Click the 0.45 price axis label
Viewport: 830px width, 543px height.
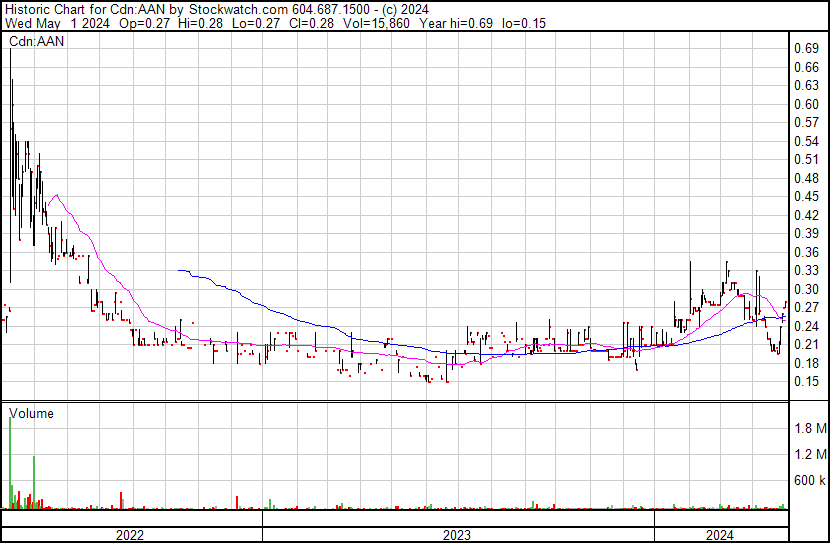pyautogui.click(x=806, y=196)
